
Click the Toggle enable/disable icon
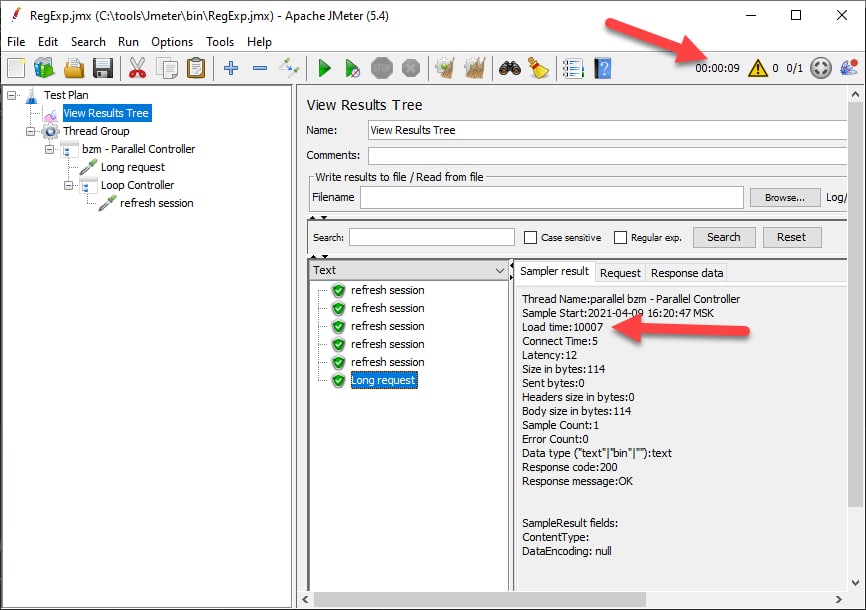289,69
